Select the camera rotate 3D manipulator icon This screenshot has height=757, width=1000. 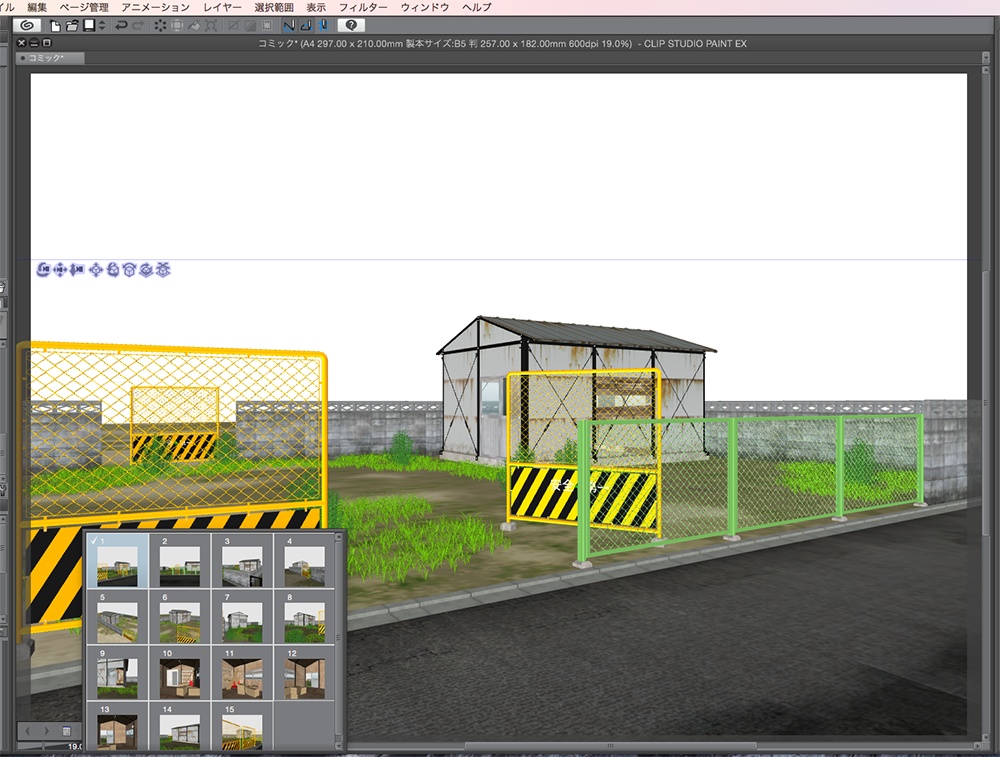(x=43, y=270)
